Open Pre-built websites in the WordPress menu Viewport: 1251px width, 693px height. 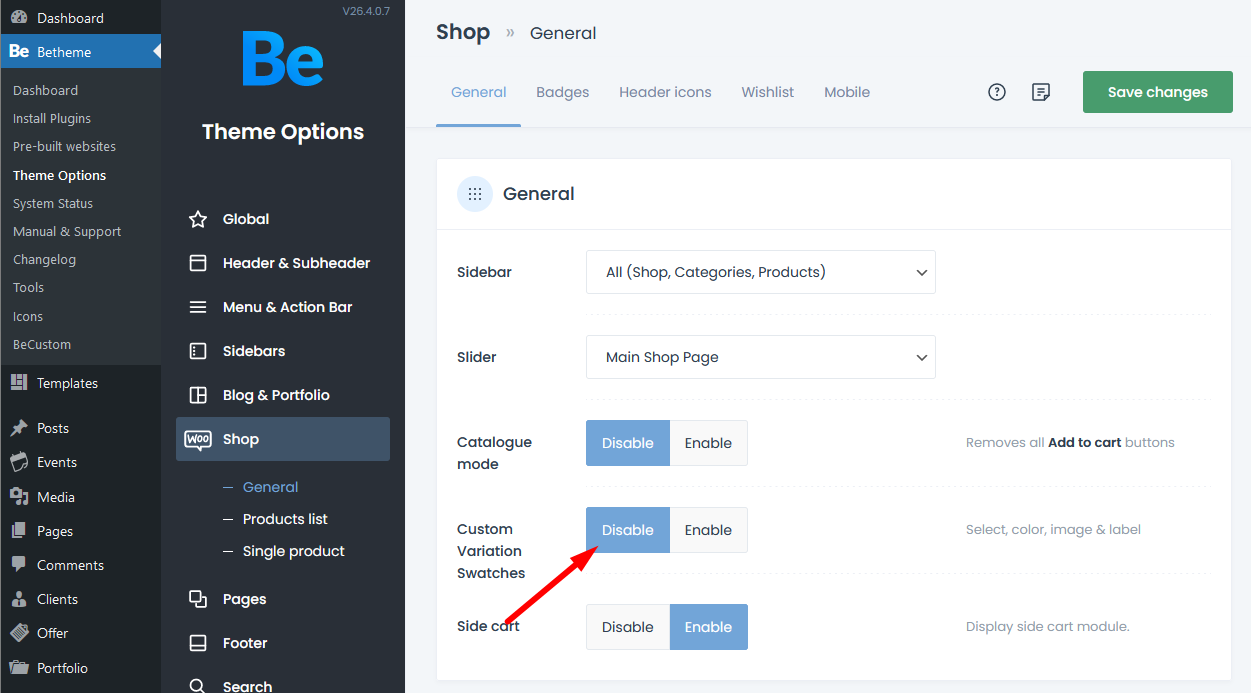(64, 146)
